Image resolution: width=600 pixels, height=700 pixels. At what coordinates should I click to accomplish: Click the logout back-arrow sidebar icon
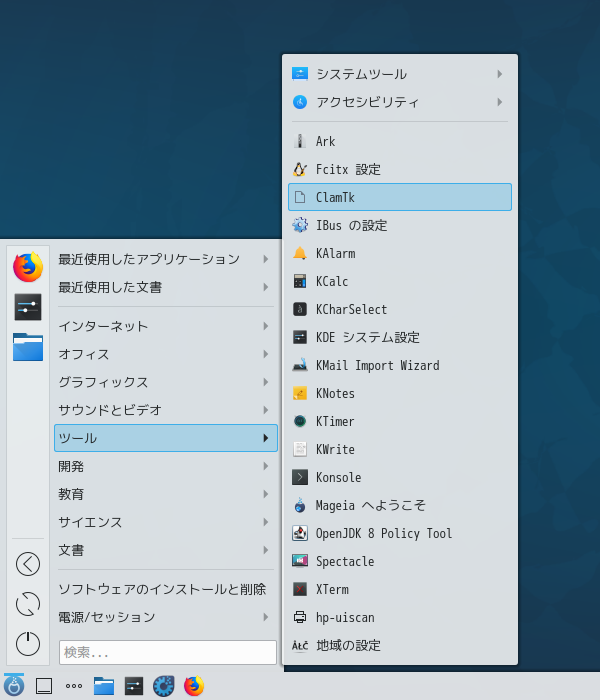pos(28,564)
